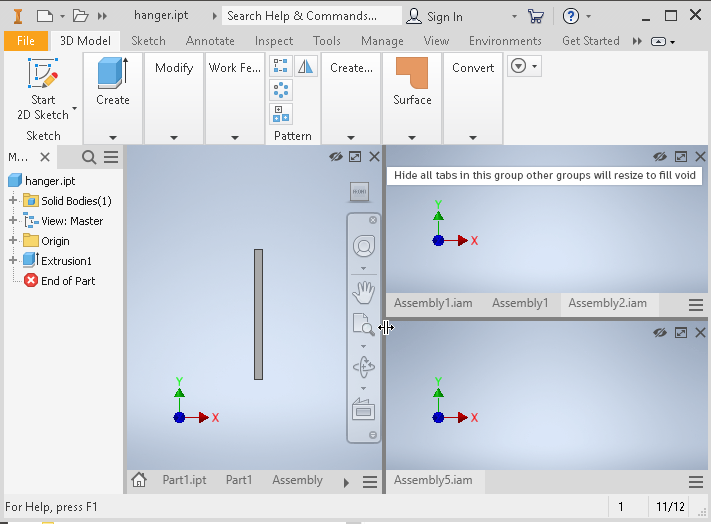Expand the View: Master tree node
The width and height of the screenshot is (711, 524).
click(13, 220)
